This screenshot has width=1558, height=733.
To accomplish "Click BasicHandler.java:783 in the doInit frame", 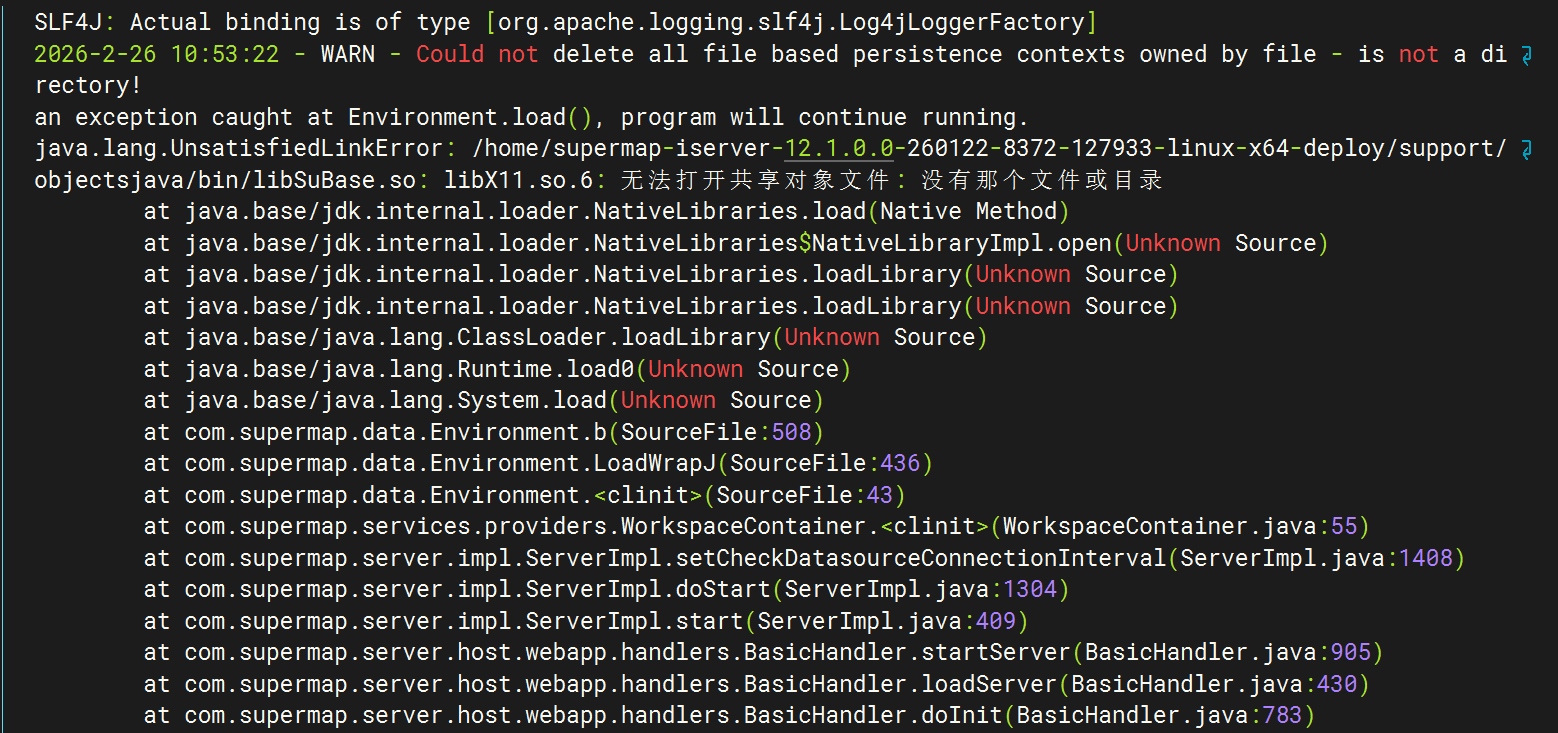I will 1158,715.
